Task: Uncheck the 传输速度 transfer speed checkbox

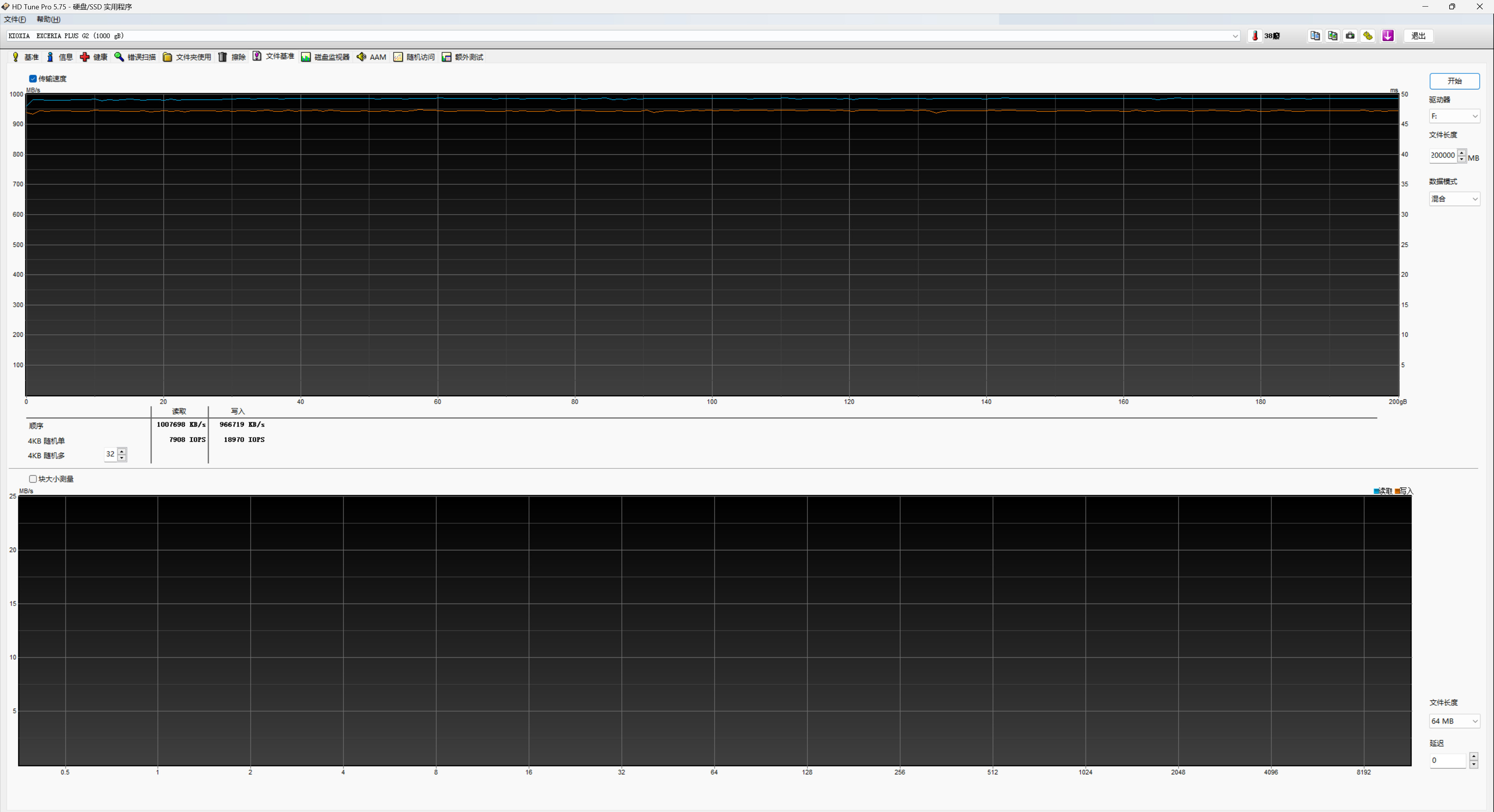Action: (33, 79)
